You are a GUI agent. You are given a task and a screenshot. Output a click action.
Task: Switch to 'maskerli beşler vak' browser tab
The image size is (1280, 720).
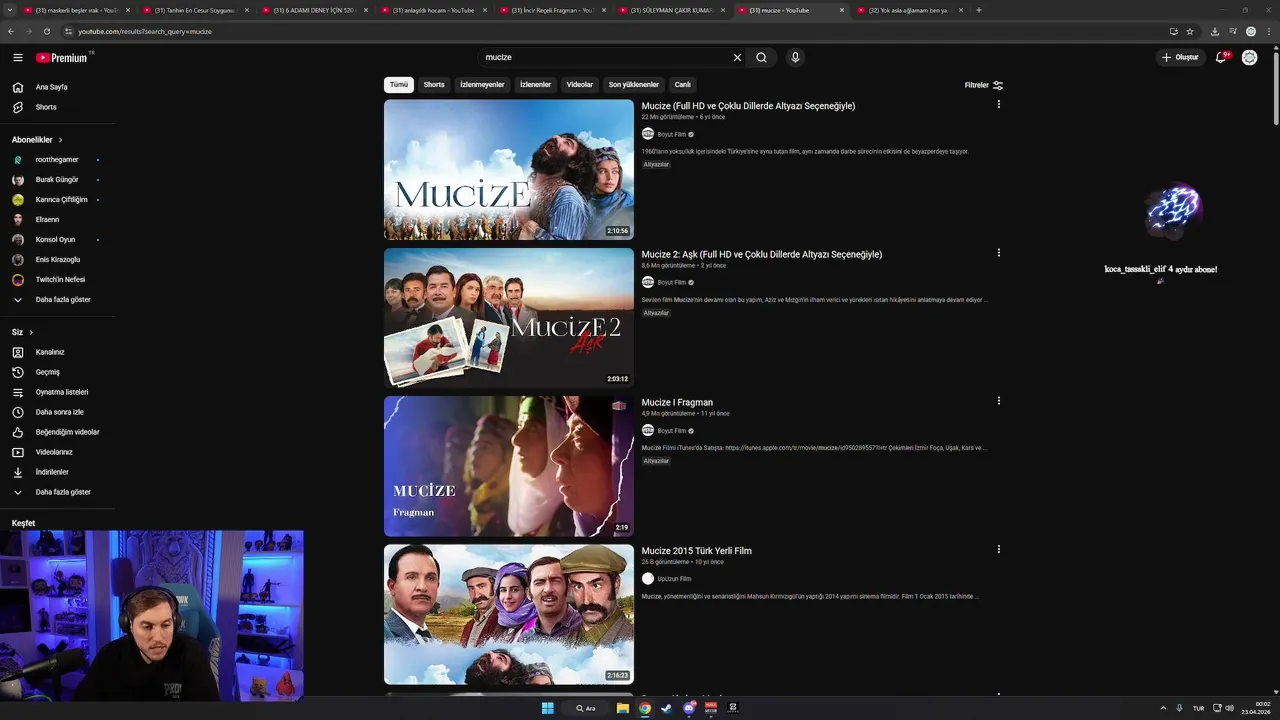pyautogui.click(x=76, y=10)
